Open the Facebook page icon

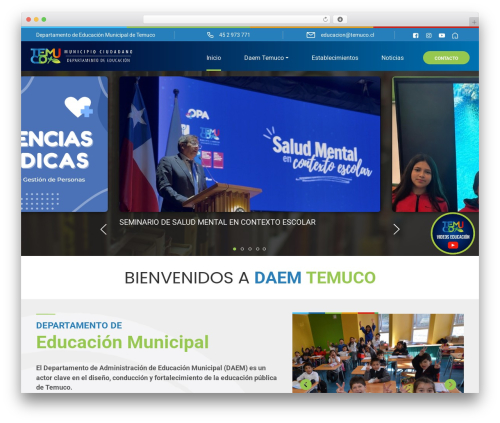[415, 35]
